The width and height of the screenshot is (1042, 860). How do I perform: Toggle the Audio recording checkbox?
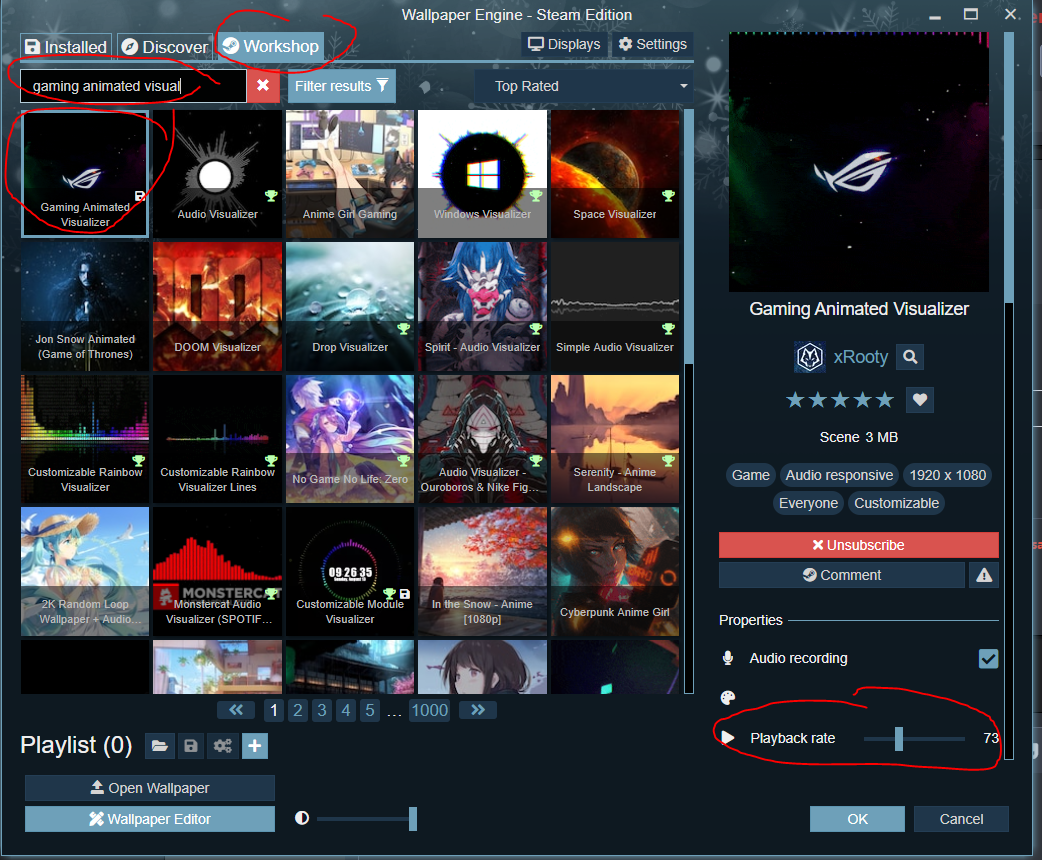pos(988,658)
